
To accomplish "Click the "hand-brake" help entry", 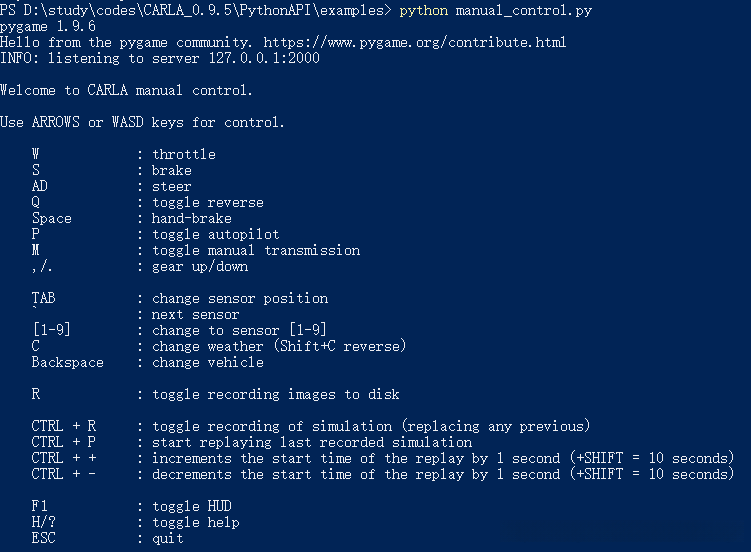I will pos(191,219).
